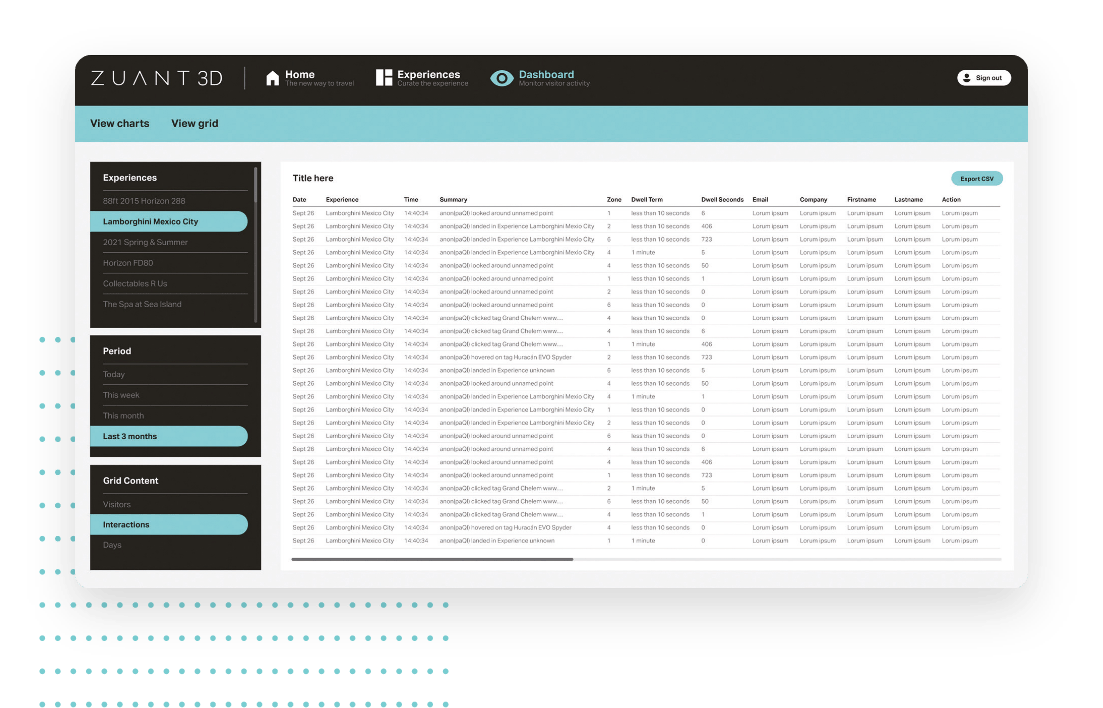Select Days under Grid Content
Viewport: 1103px width, 708px height.
(112, 545)
